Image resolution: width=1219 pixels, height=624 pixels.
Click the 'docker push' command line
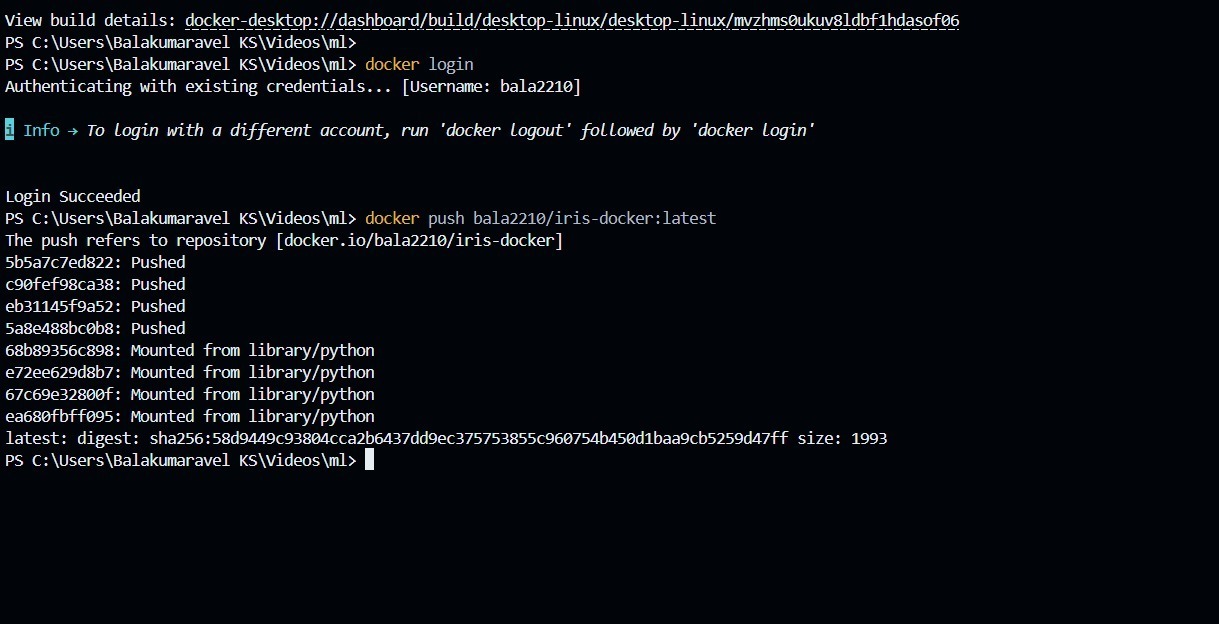(x=541, y=218)
